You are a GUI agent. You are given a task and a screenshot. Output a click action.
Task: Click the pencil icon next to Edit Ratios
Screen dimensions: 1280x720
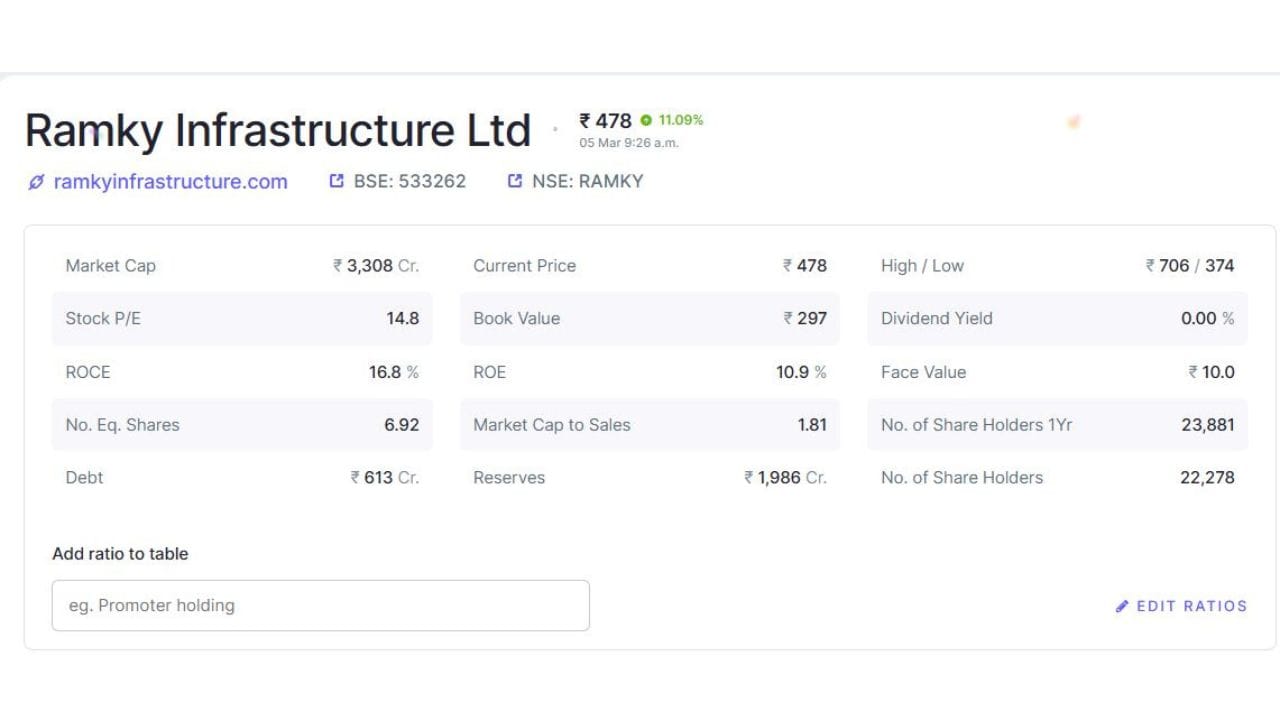(1122, 606)
